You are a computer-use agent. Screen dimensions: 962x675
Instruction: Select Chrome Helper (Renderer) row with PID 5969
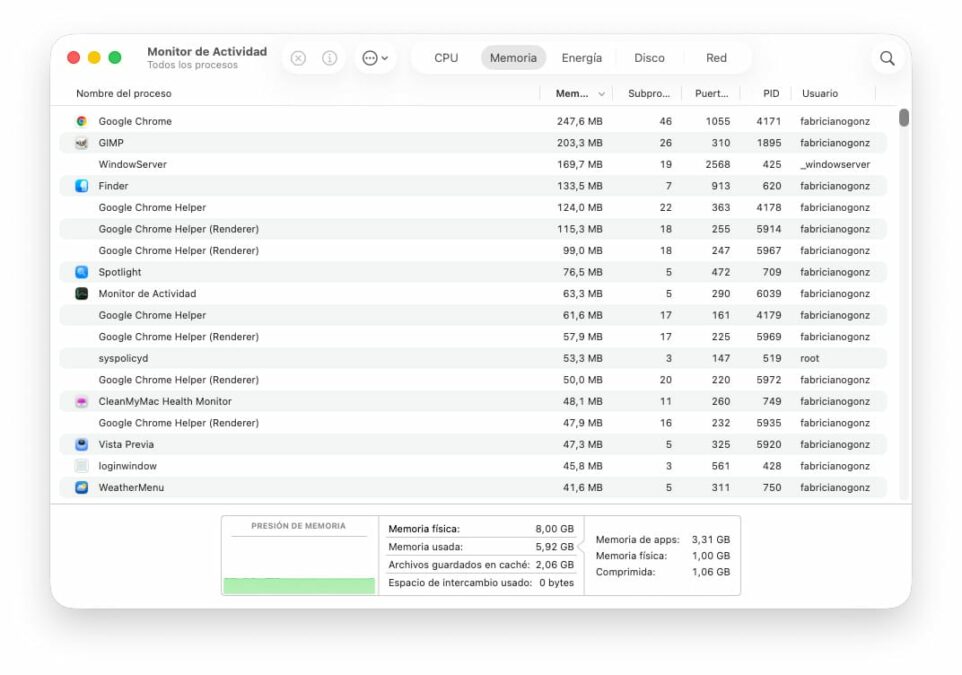pyautogui.click(x=473, y=336)
